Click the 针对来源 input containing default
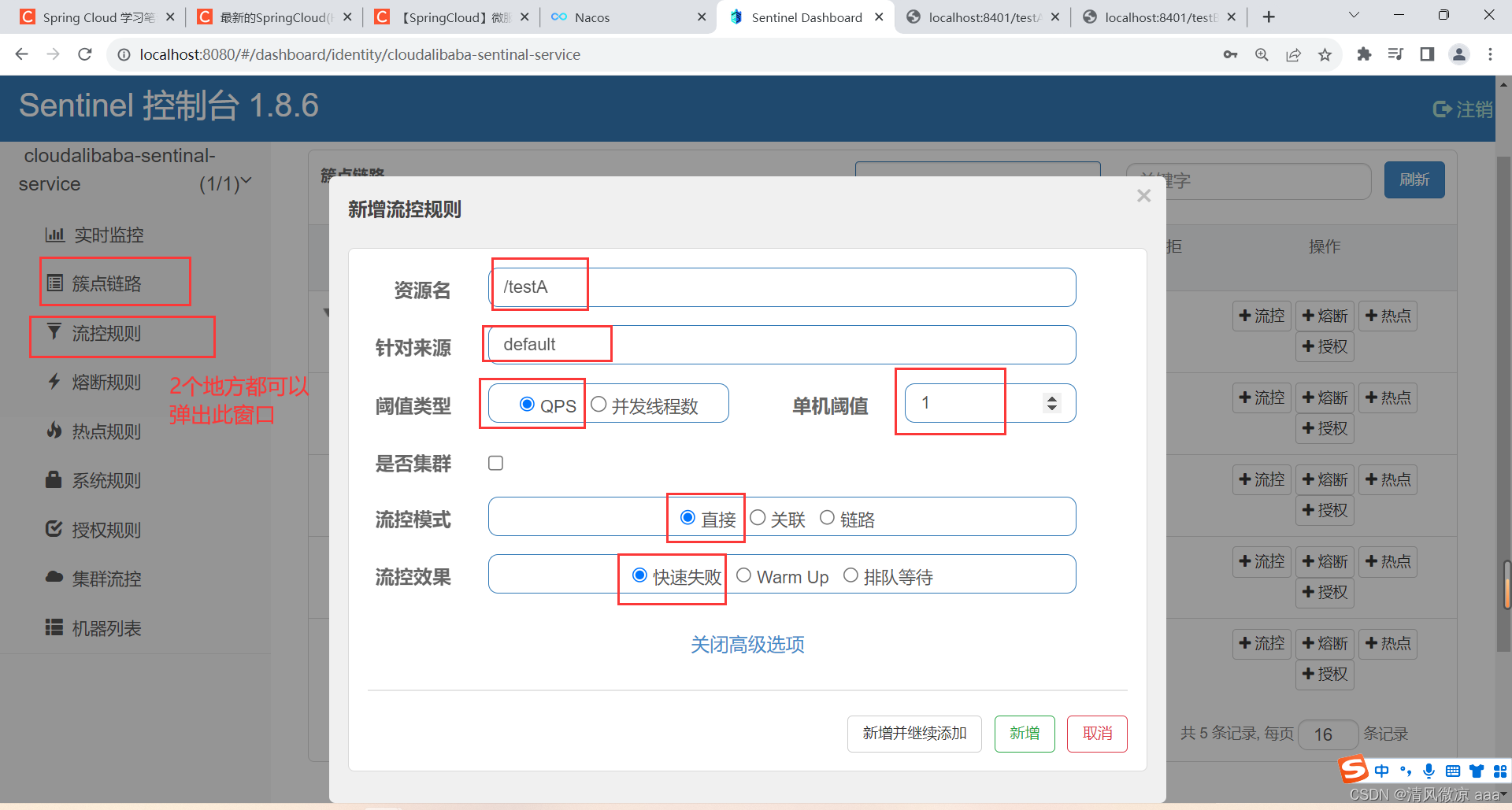This screenshot has width=1512, height=810. 782,345
